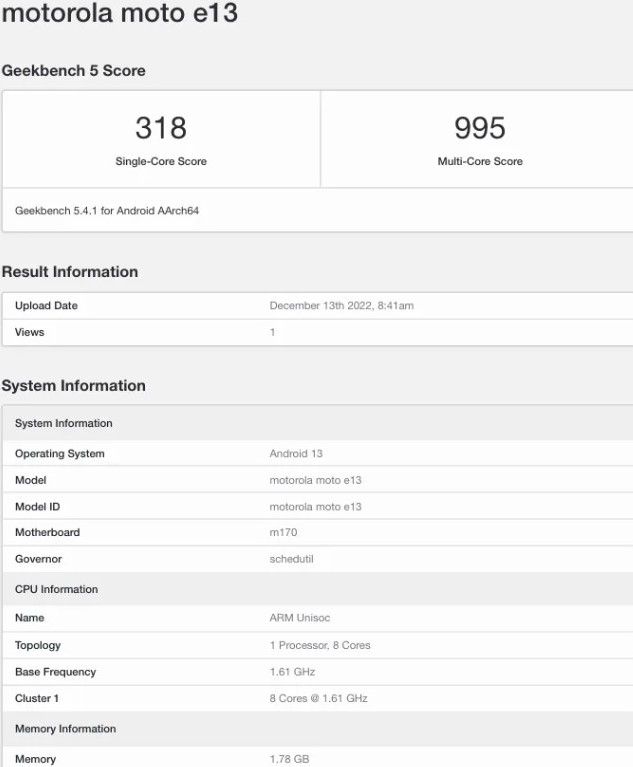Click the 'Motherboard' row label

point(47,532)
